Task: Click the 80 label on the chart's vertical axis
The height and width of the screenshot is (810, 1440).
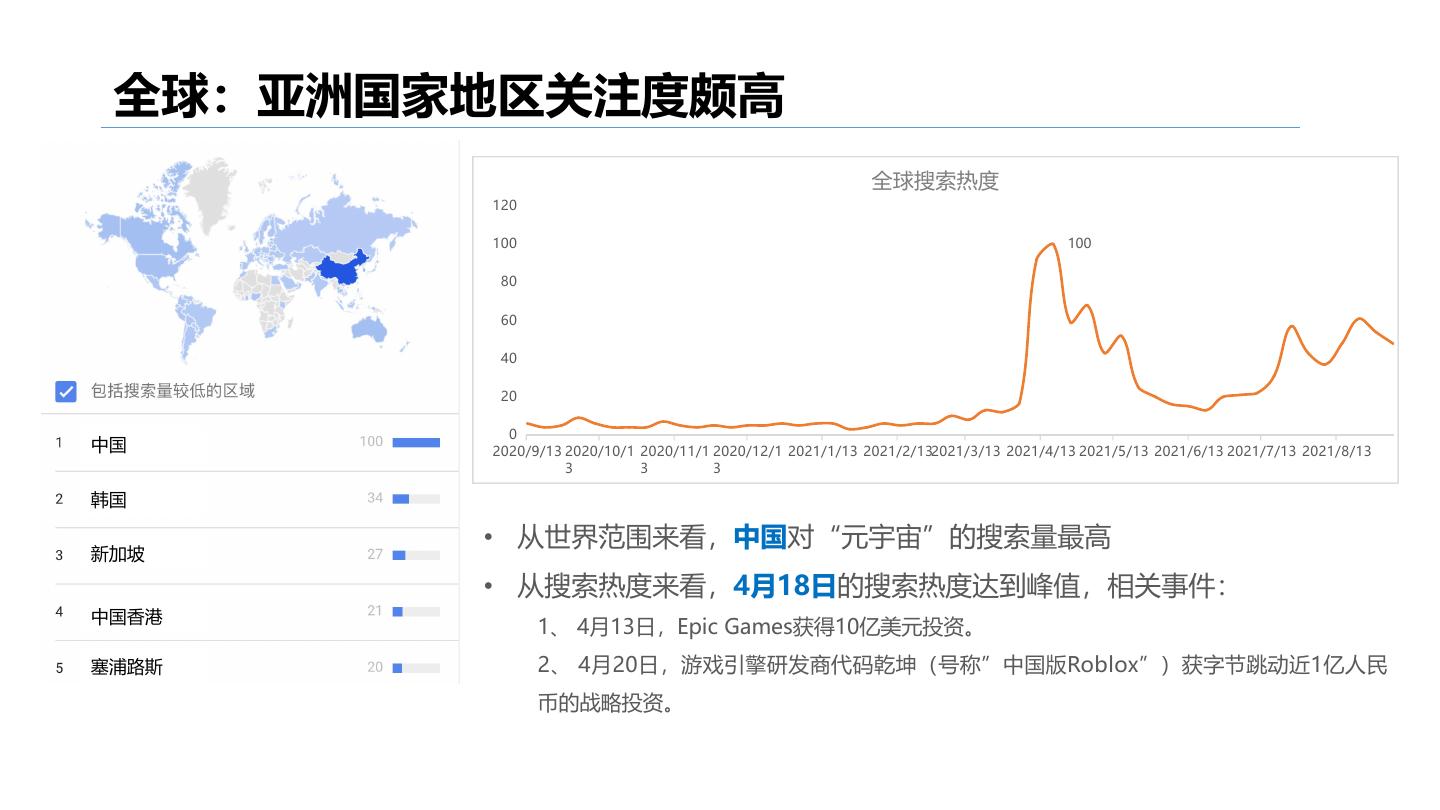Action: [509, 281]
